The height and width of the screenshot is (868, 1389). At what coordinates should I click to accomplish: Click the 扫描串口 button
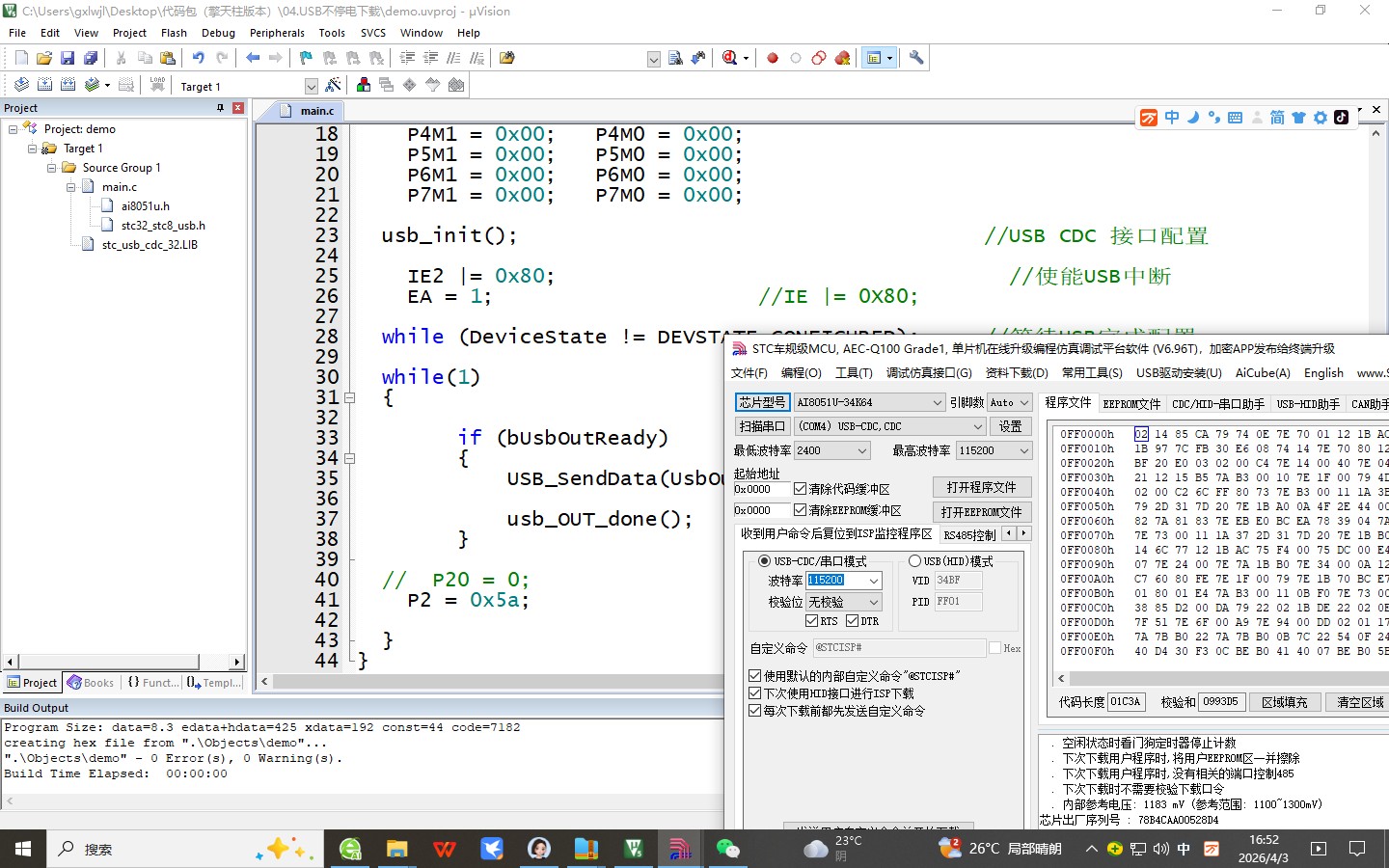pos(762,426)
